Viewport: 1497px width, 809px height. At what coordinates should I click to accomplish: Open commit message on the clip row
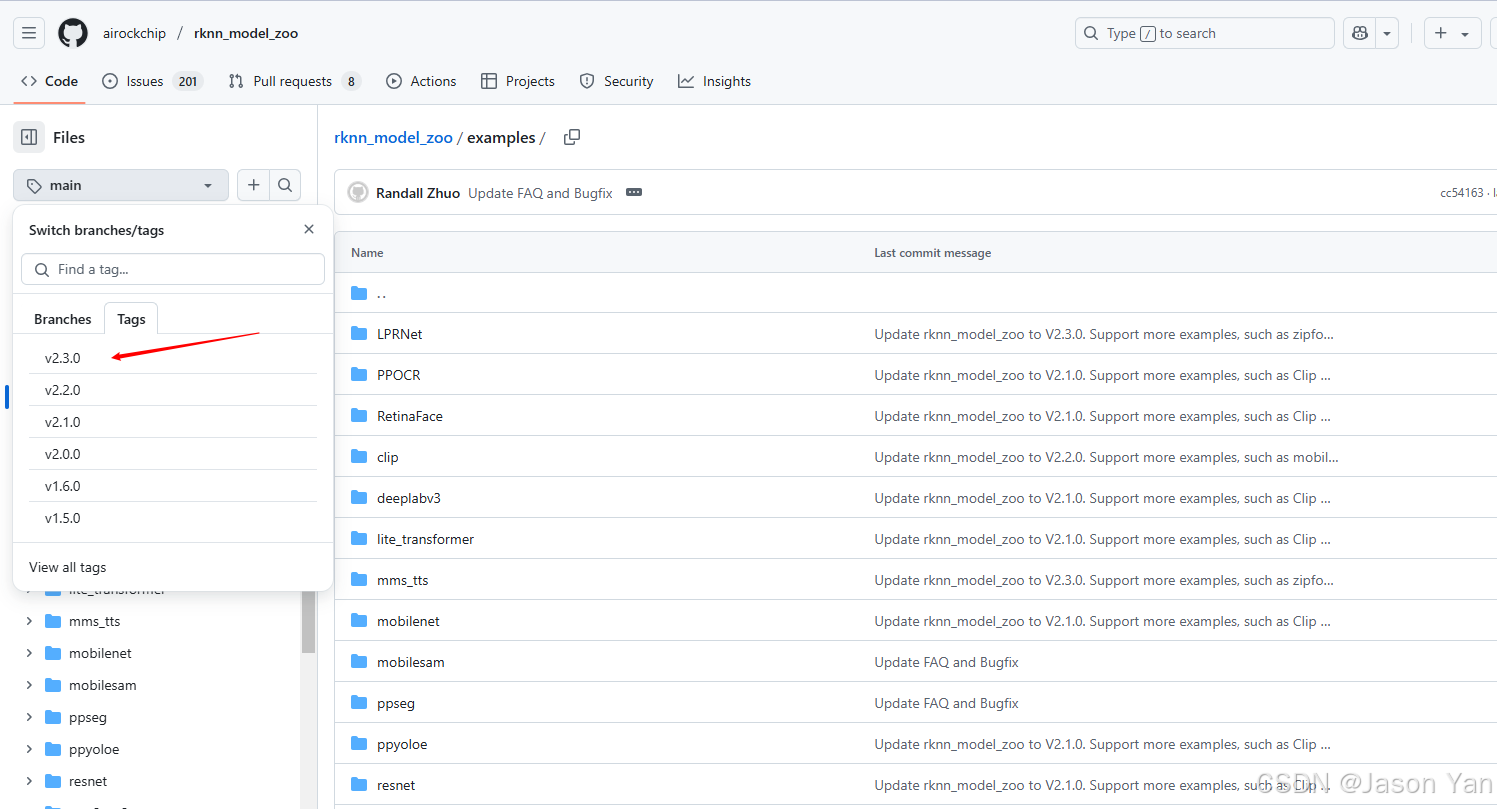point(1106,457)
